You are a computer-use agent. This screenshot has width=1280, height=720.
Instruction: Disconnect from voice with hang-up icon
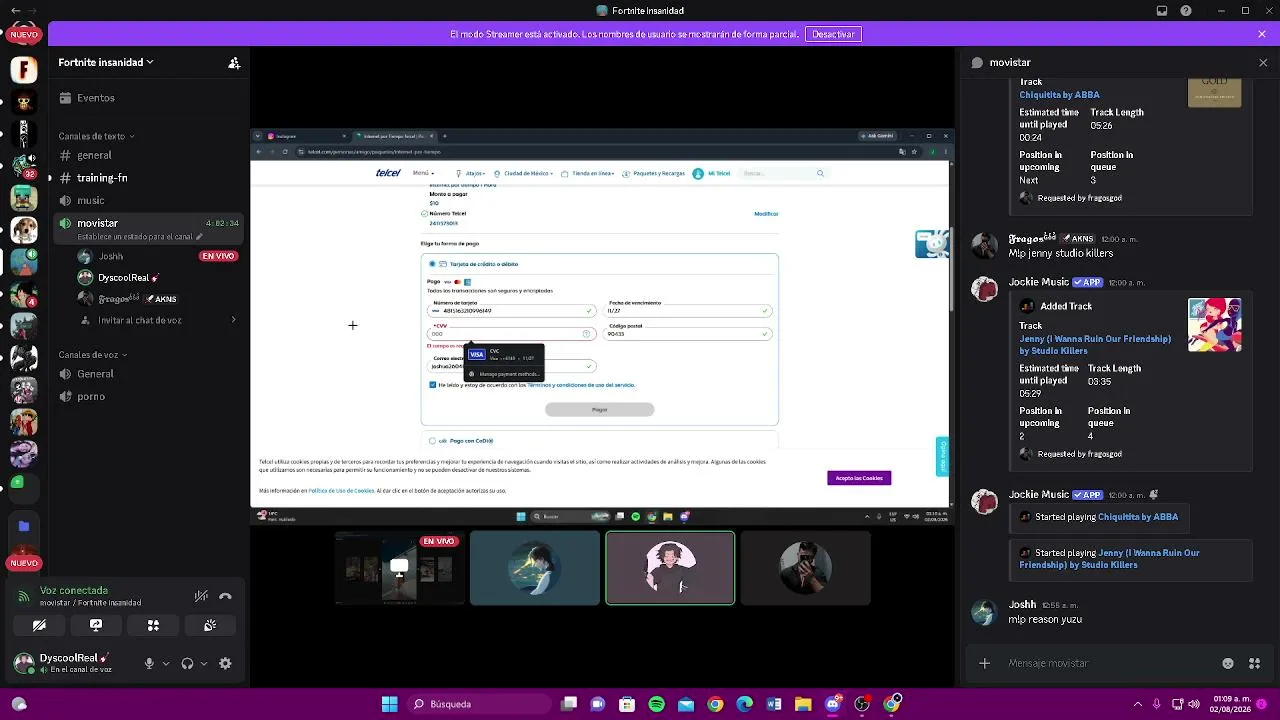point(226,596)
